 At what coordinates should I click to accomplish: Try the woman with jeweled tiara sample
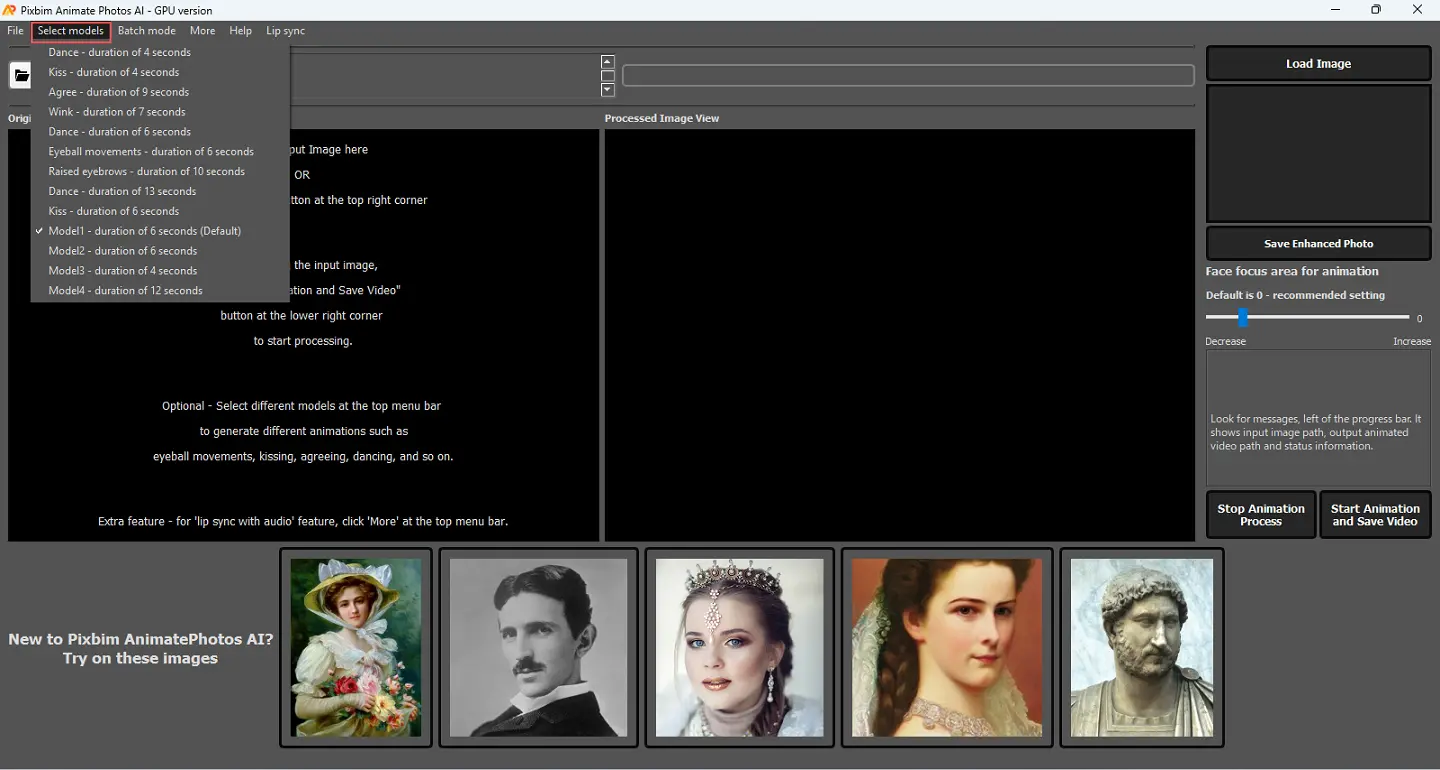(740, 647)
